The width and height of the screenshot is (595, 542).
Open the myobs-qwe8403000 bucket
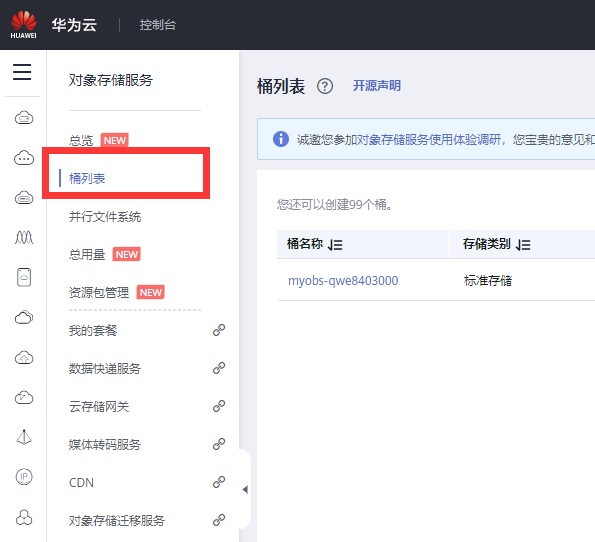[x=343, y=281]
